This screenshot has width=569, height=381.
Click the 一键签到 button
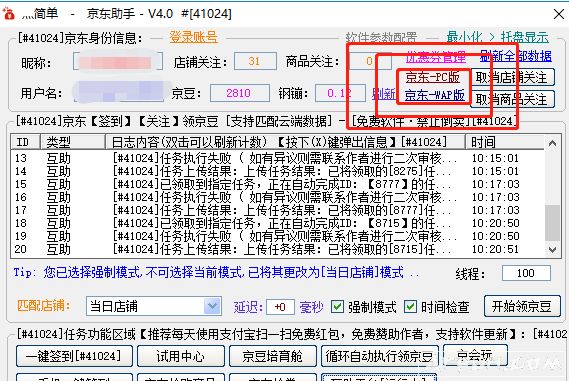pyautogui.click(x=74, y=356)
